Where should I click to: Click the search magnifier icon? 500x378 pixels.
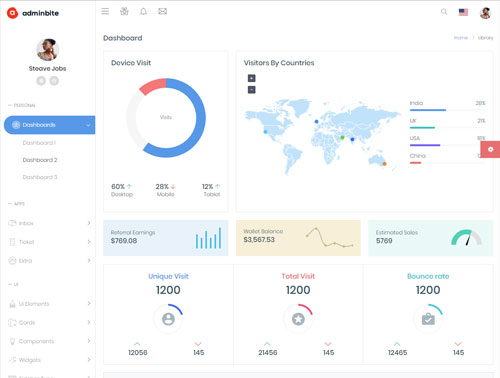(x=444, y=12)
